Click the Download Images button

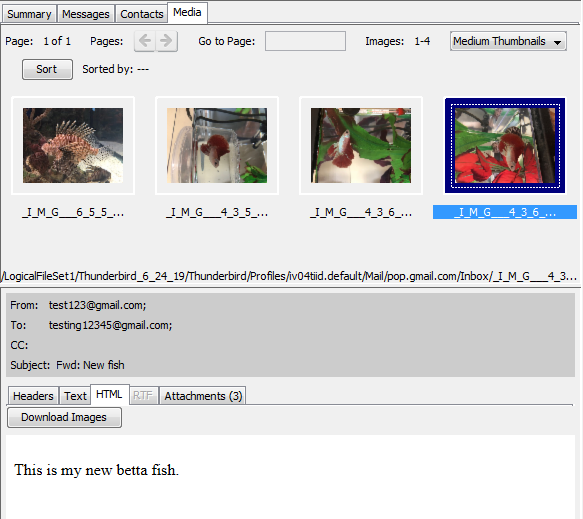(64, 417)
